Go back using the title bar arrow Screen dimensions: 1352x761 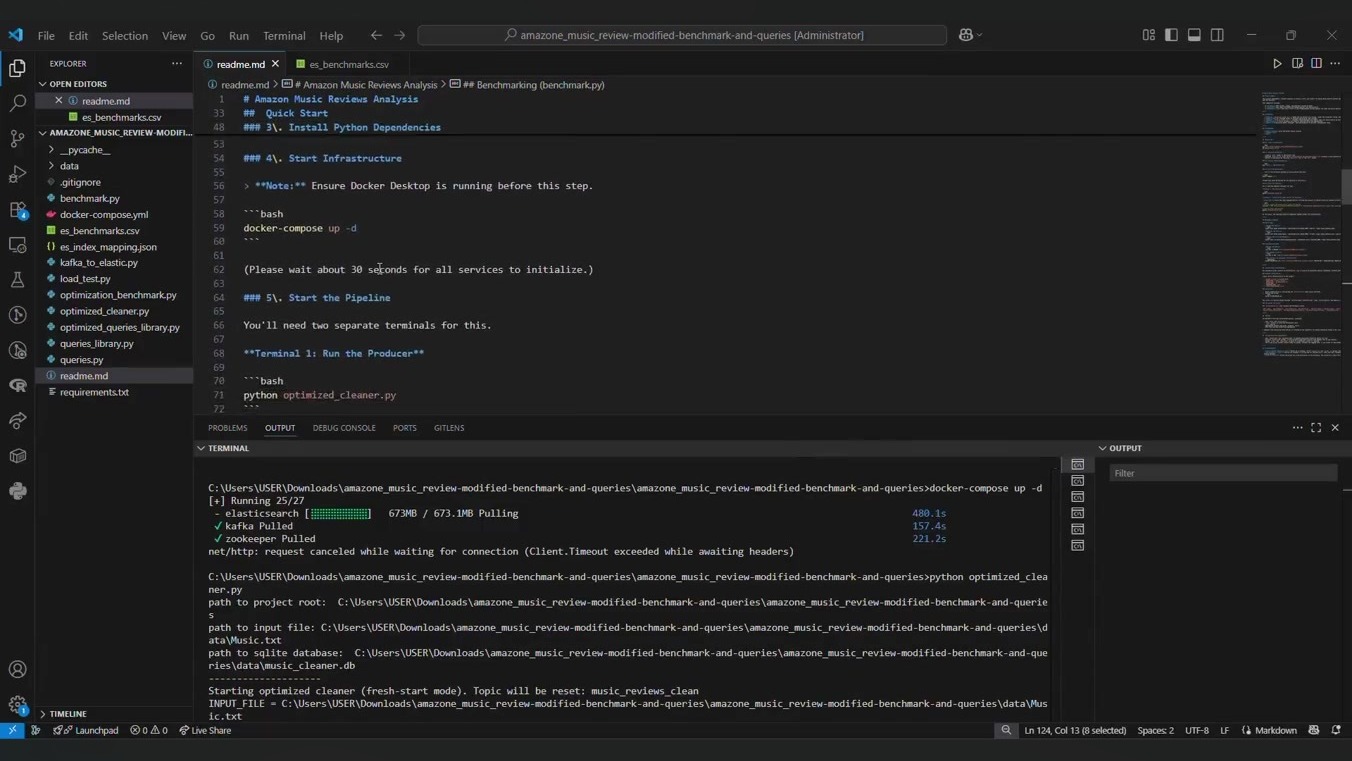point(376,35)
